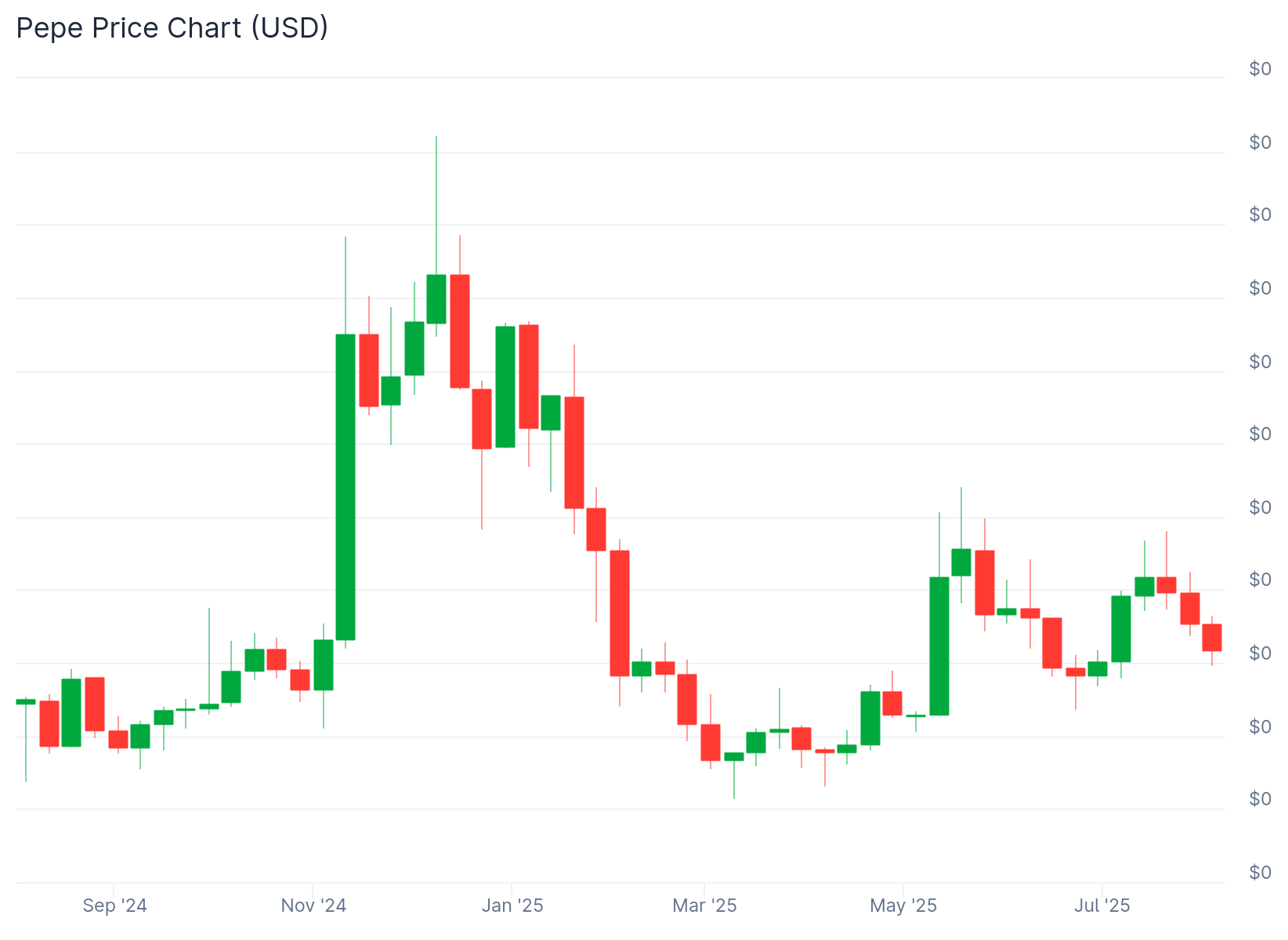Select the first candle at chart's left edge
Viewport: 1288px width, 940px height.
[26, 701]
